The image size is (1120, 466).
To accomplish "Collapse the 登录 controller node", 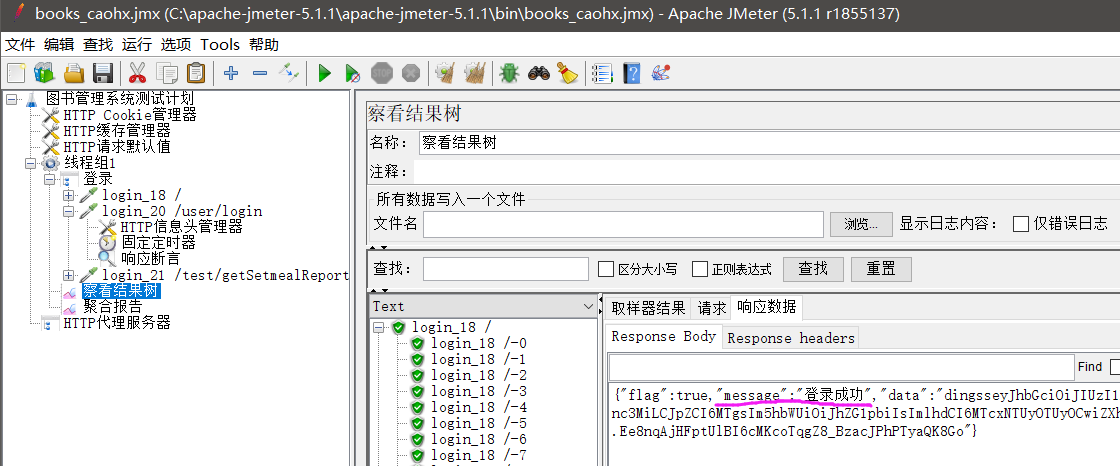I will point(49,179).
